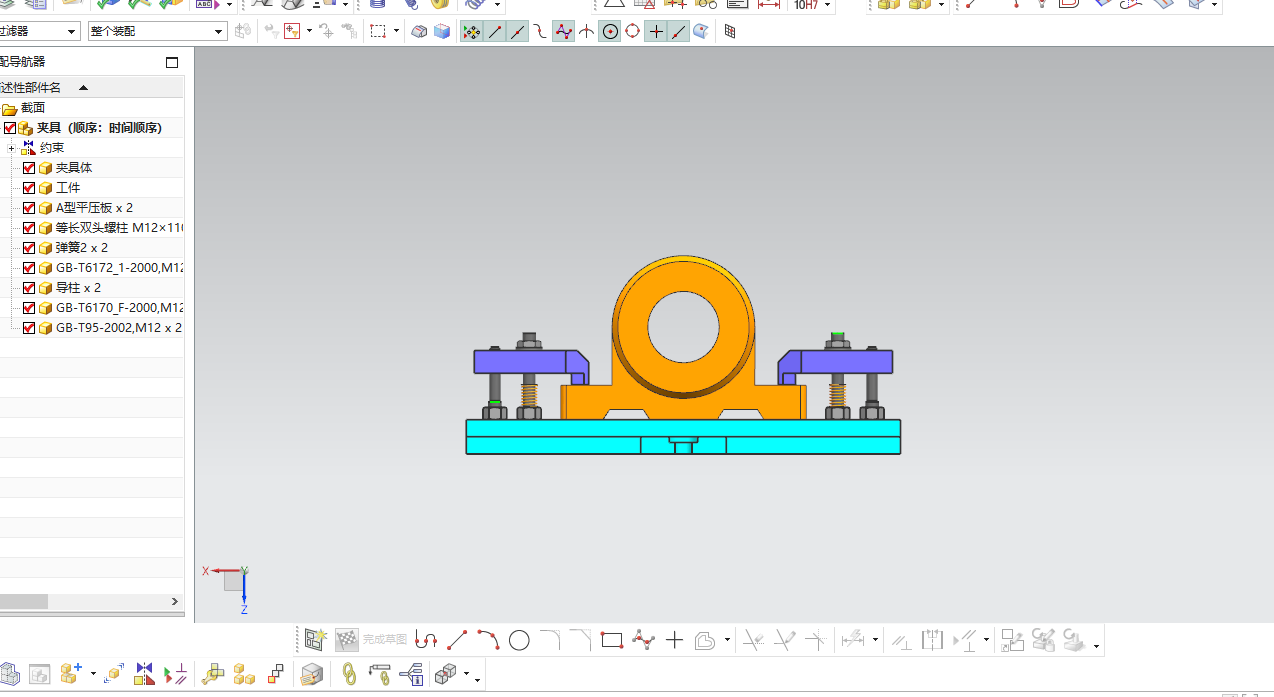Toggle checkbox for 导柱 x 2
The width and height of the screenshot is (1274, 697).
29,288
